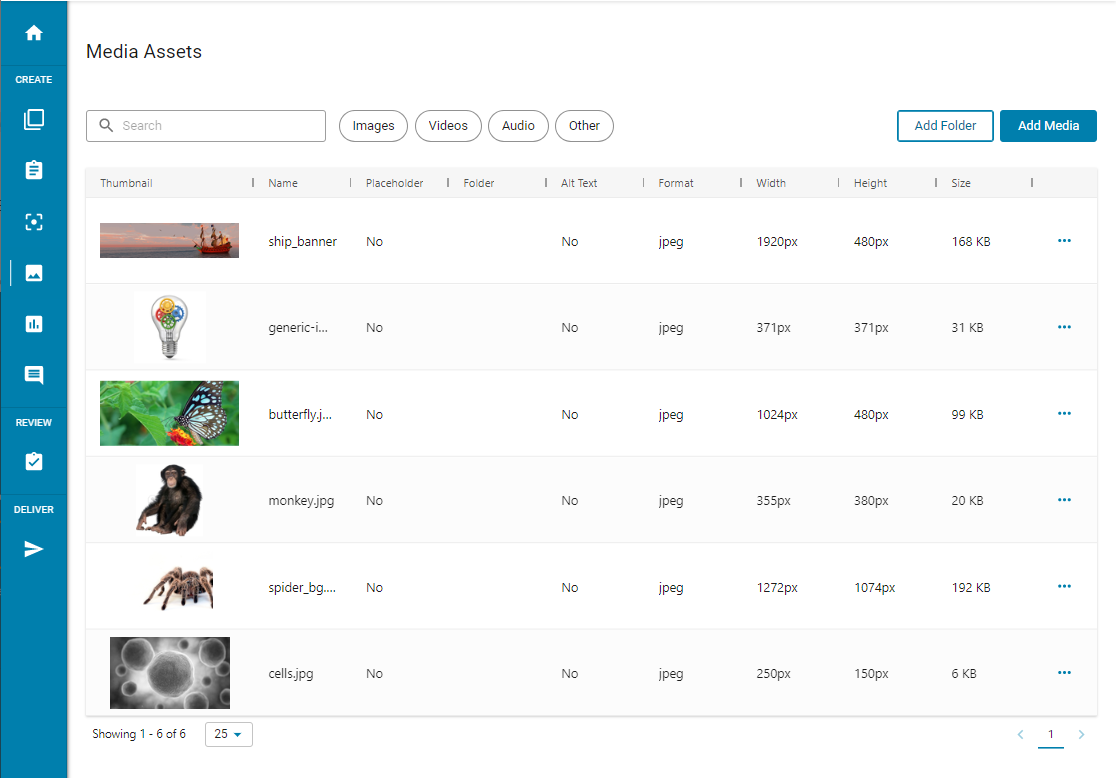Click the Showing 1 - 6 of 6 text
This screenshot has height=778, width=1116.
(x=139, y=734)
